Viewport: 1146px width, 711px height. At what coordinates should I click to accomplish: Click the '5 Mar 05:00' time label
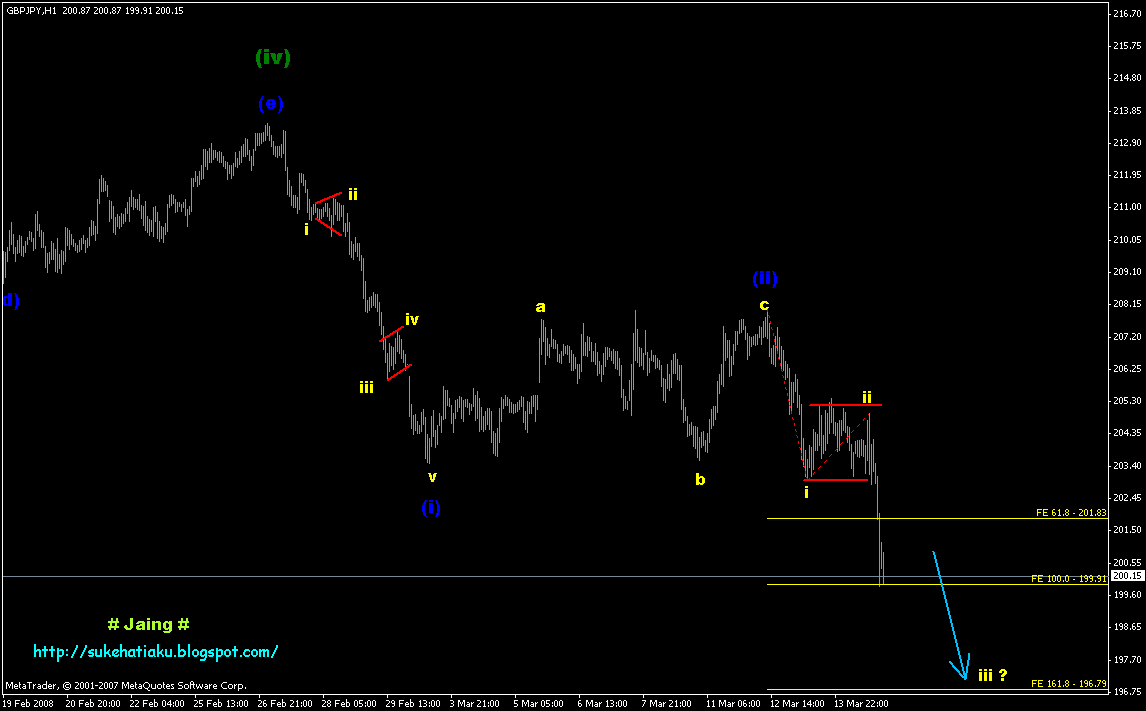point(539,704)
